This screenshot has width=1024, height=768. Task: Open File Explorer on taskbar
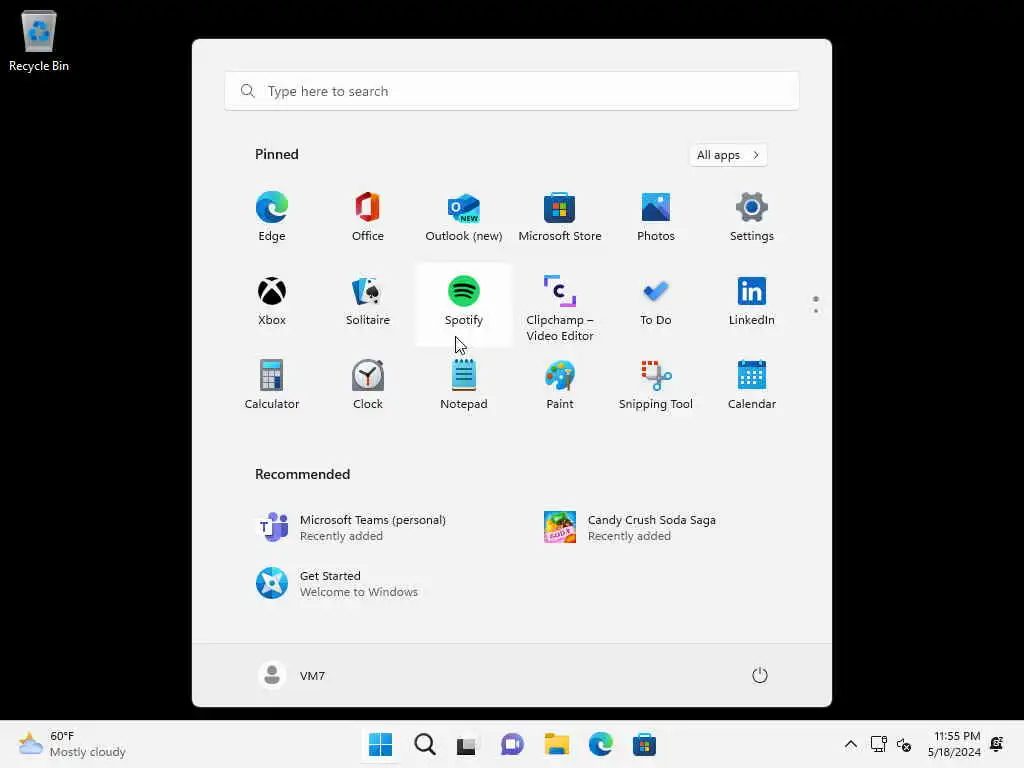pyautogui.click(x=556, y=744)
